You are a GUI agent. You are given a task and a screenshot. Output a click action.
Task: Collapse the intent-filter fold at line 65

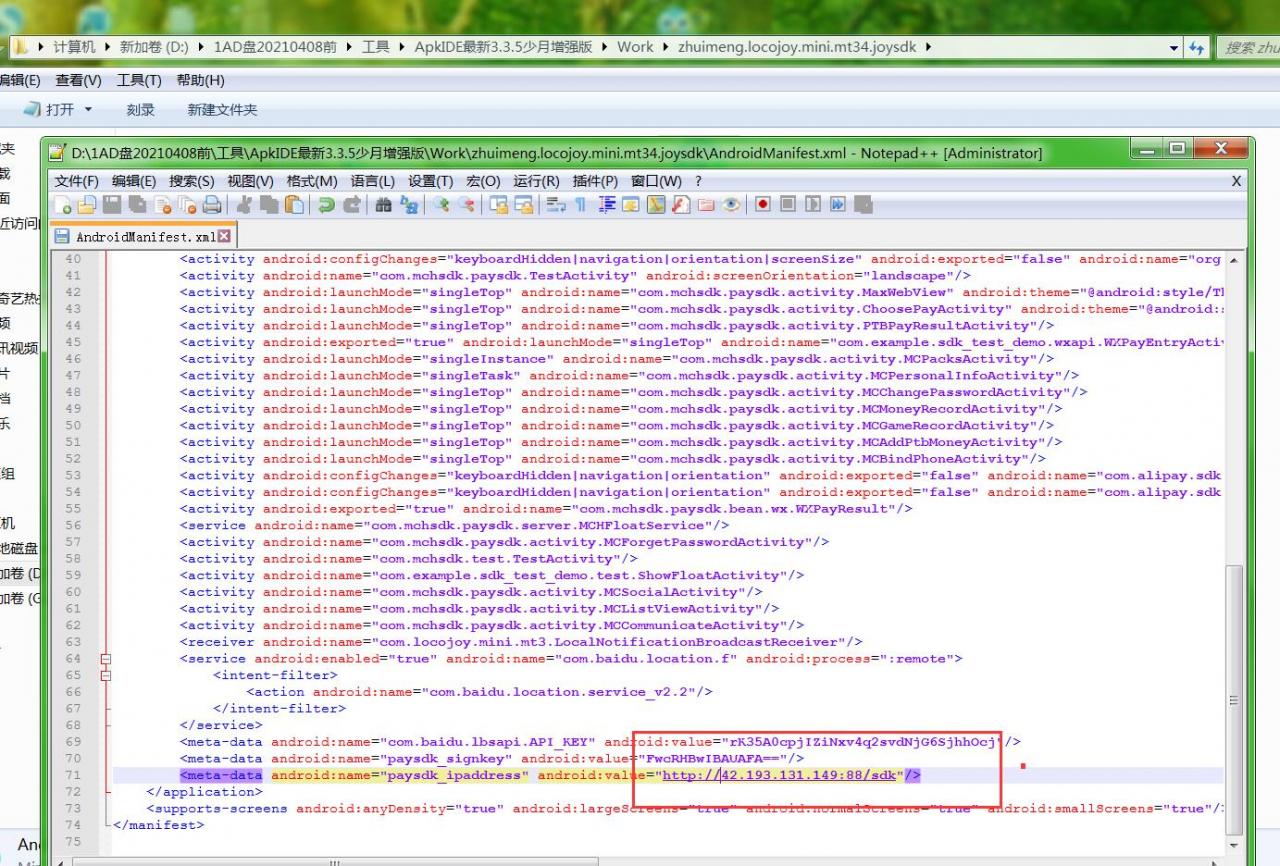[x=106, y=676]
